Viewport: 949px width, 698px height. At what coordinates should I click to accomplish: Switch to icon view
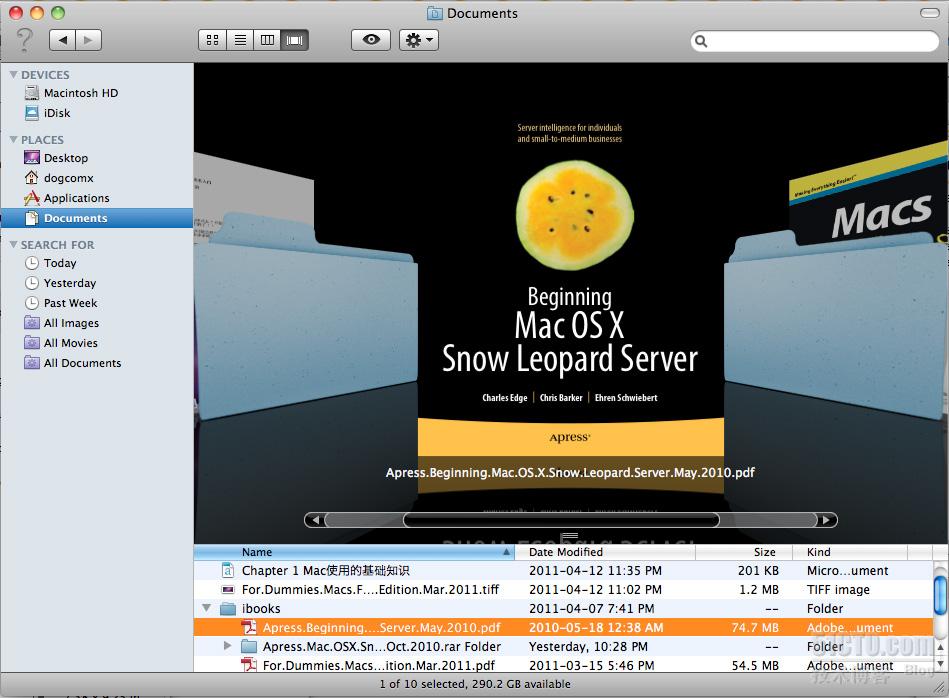click(212, 41)
